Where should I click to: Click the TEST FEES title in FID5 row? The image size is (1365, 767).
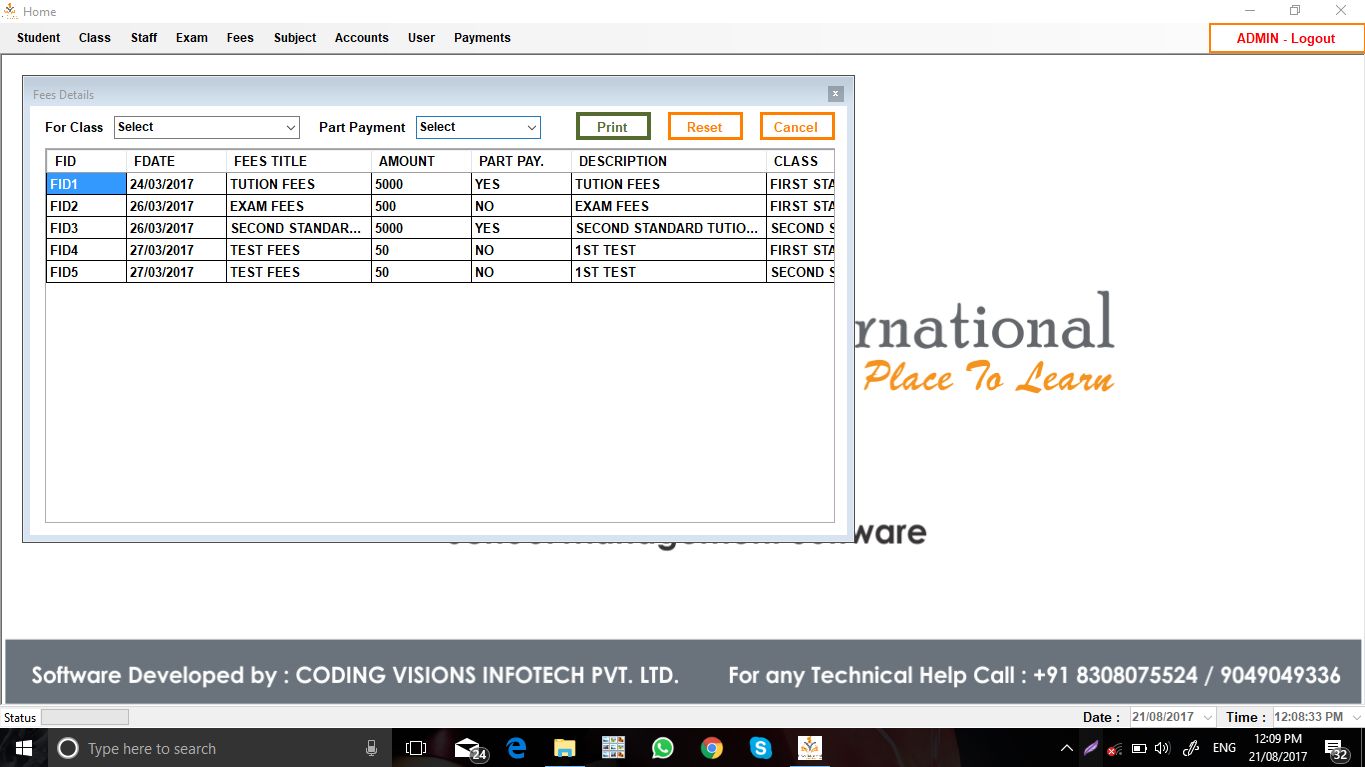(x=299, y=272)
